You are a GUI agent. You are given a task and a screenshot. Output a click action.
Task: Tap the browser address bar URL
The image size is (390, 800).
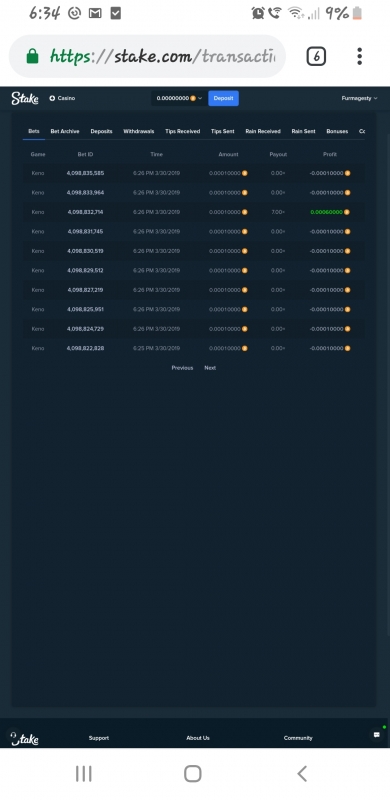162,56
